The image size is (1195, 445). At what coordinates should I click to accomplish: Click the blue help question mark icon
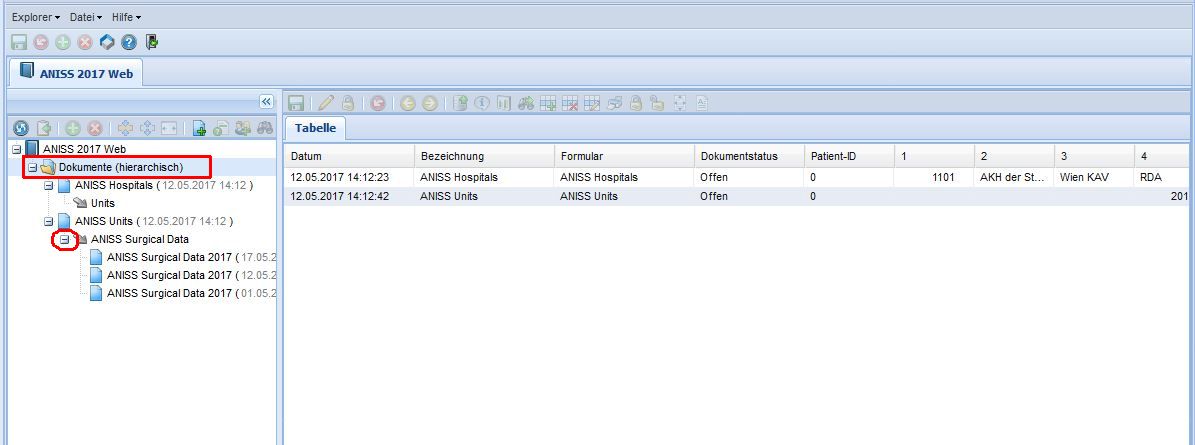click(x=128, y=42)
